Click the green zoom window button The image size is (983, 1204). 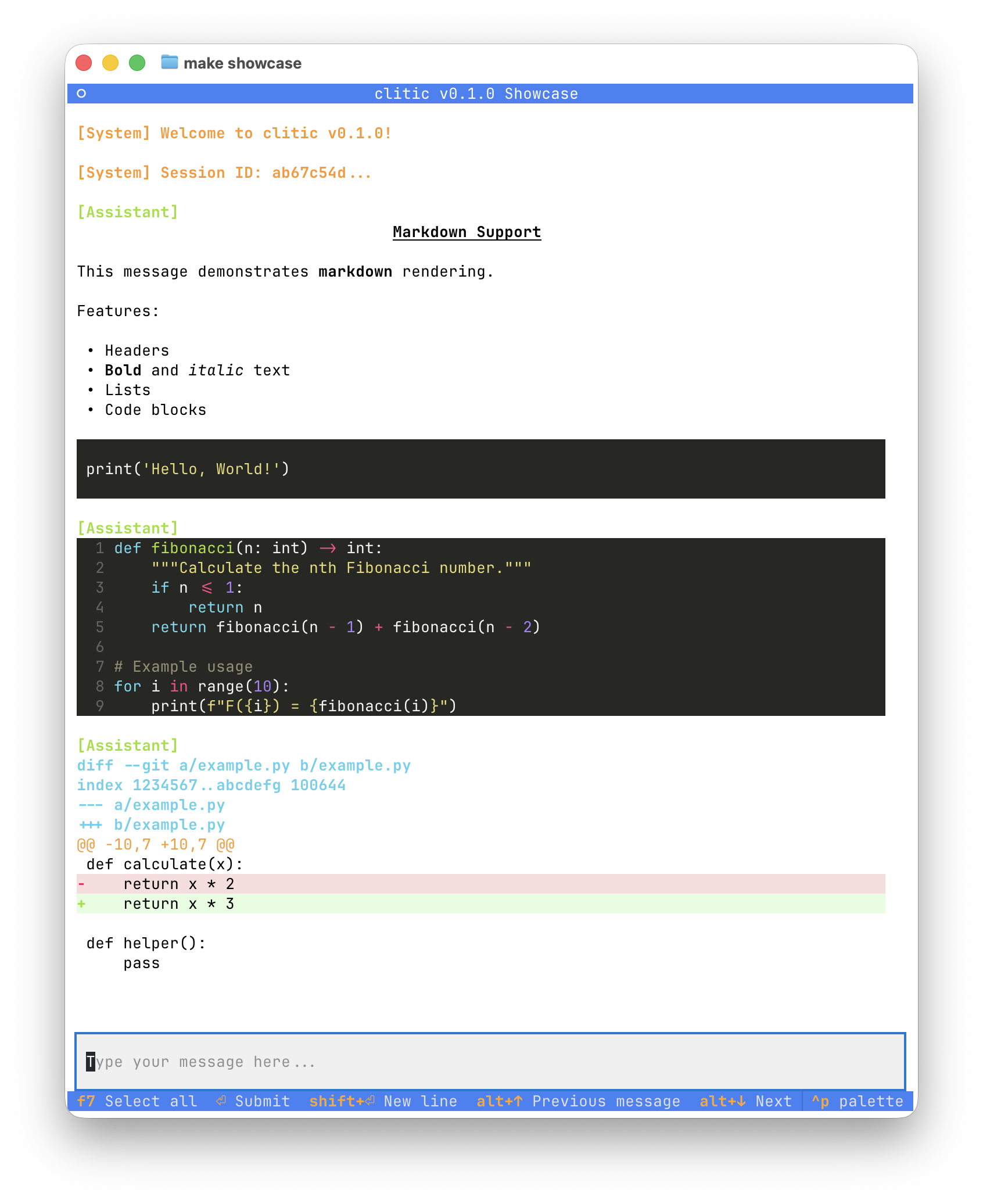click(137, 62)
